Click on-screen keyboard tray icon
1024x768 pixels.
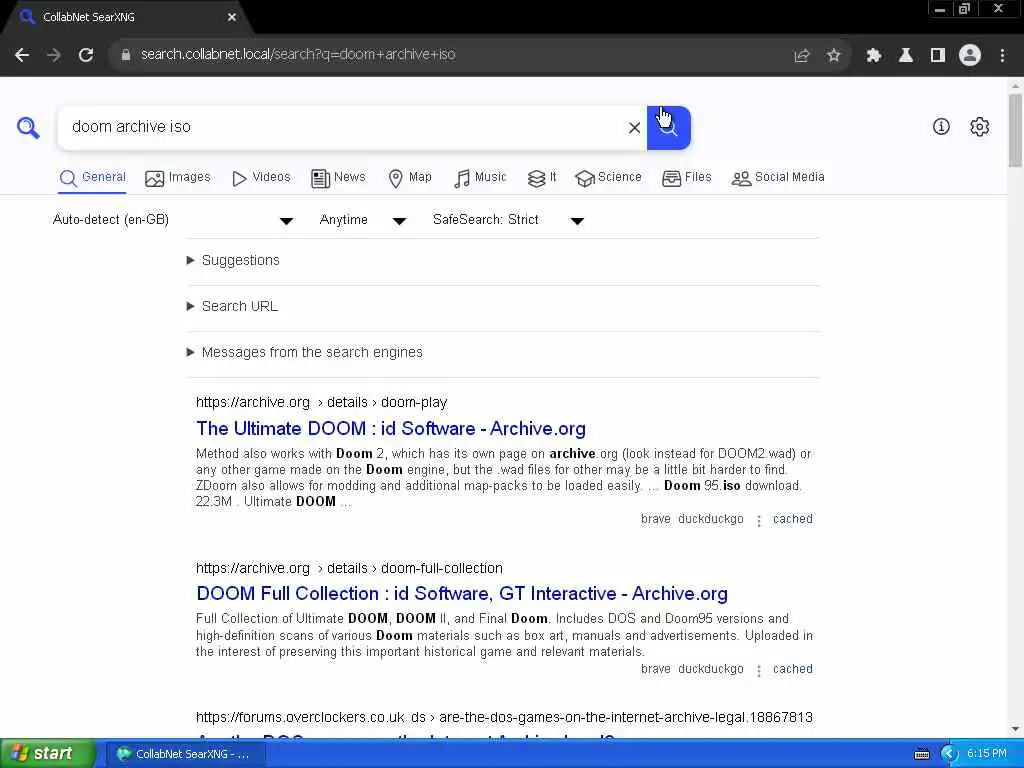tap(922, 754)
